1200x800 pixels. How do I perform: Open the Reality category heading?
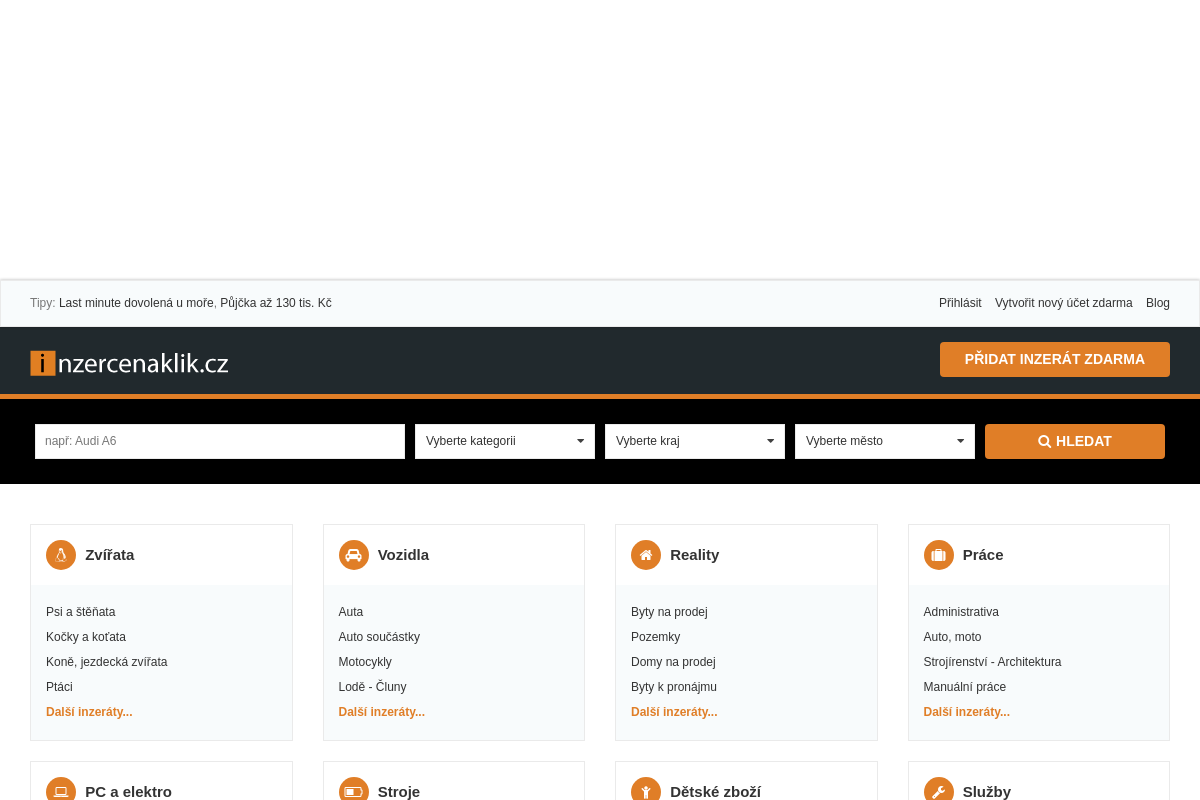(x=695, y=555)
